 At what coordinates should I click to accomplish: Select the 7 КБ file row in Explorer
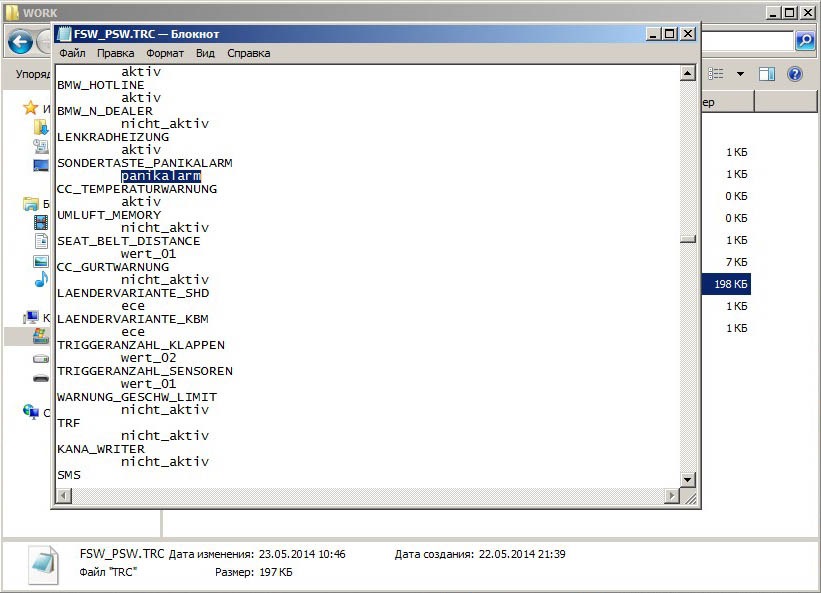pos(726,262)
